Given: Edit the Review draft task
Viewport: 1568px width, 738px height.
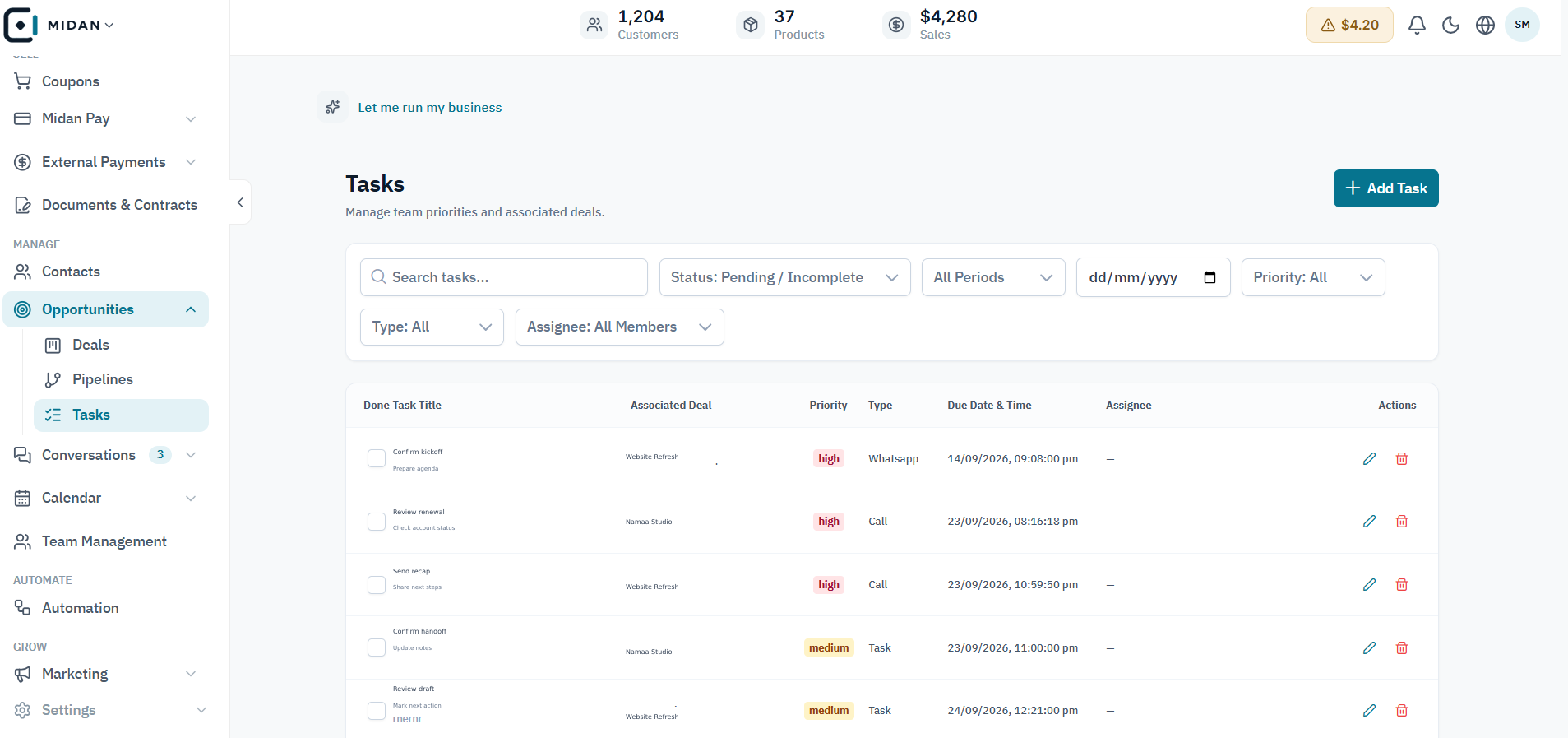Looking at the screenshot, I should [1369, 711].
